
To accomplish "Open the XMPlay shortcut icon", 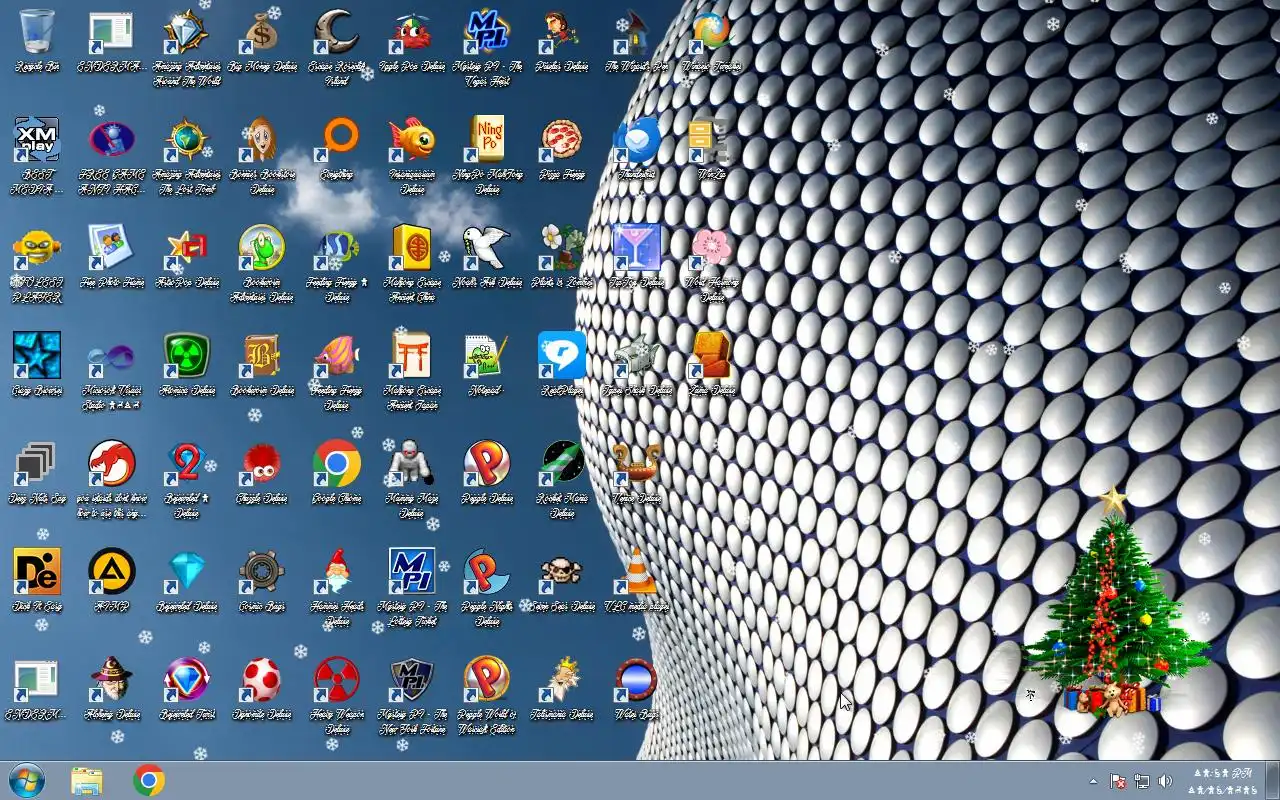I will (x=37, y=140).
